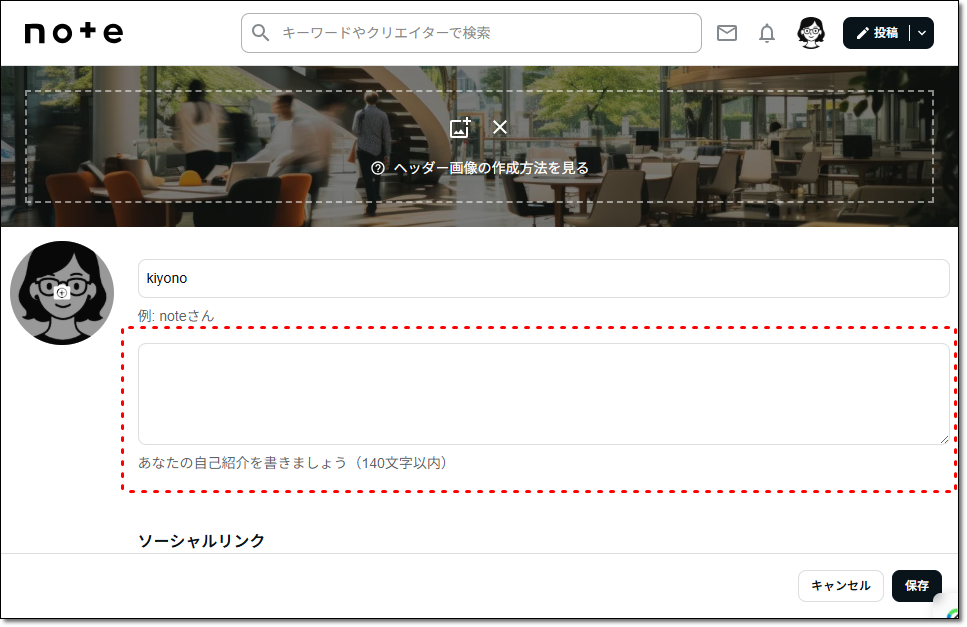Viewport: 967px width, 627px height.
Task: Open notifications via the bell icon
Action: [766, 33]
